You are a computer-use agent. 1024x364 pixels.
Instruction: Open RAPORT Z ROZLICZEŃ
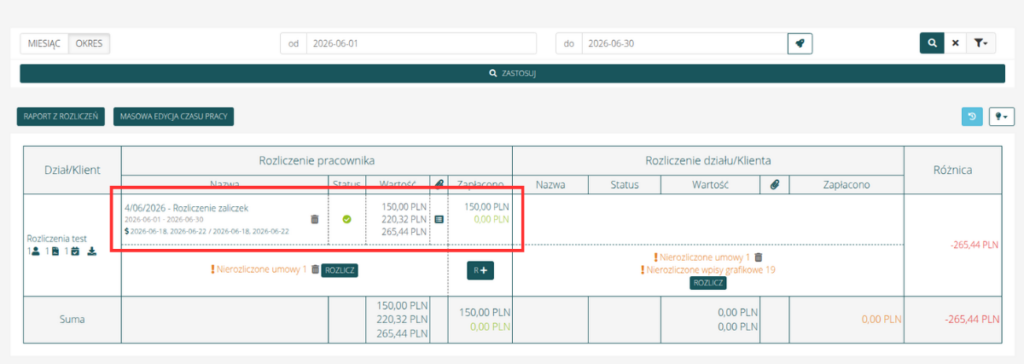pyautogui.click(x=61, y=117)
